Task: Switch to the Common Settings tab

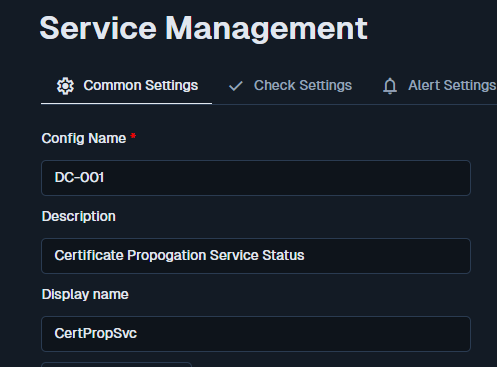Action: coord(126,86)
